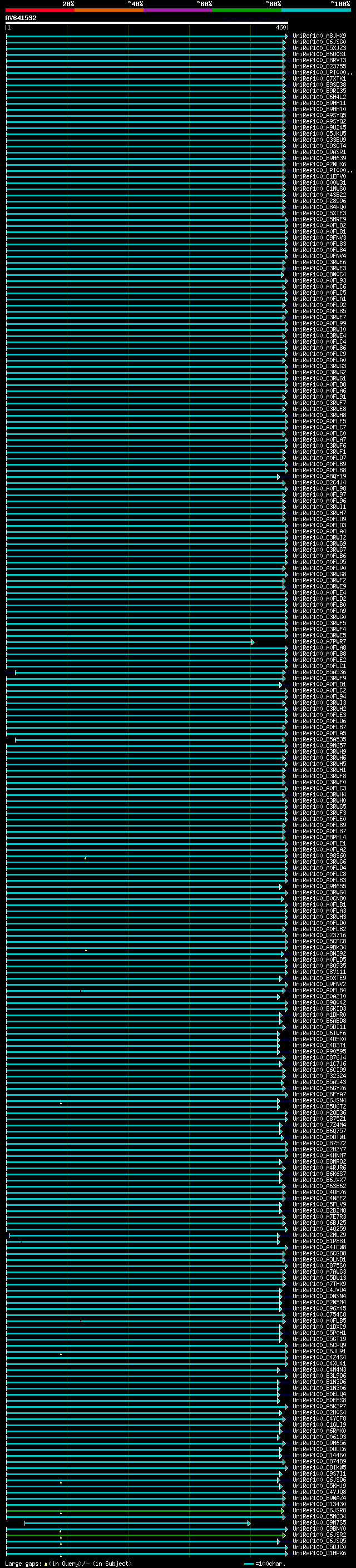Open hit UniRef100_O23755
The width and height of the screenshot is (356, 1568).
click(x=319, y=66)
